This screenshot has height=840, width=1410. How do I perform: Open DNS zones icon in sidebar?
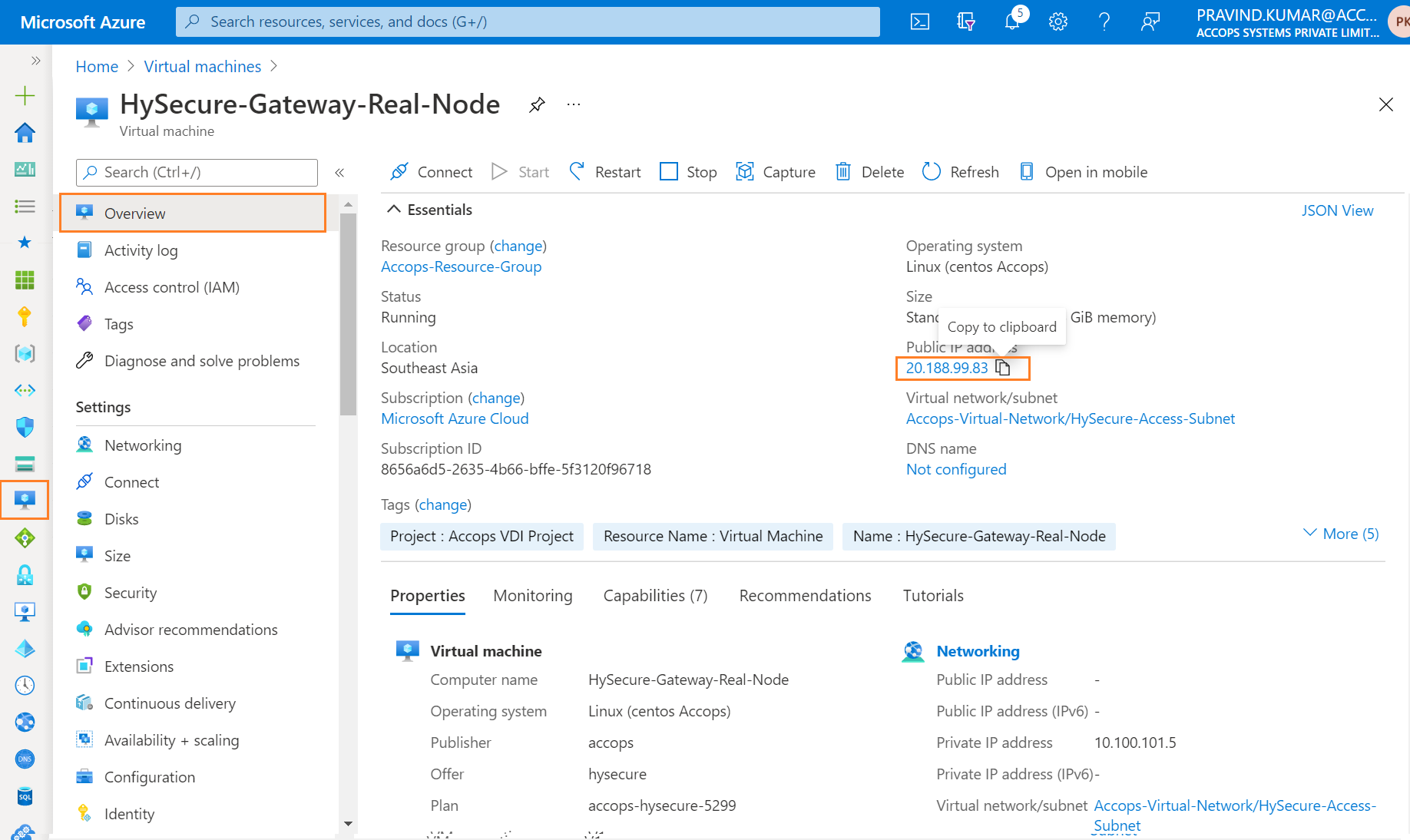click(x=25, y=759)
